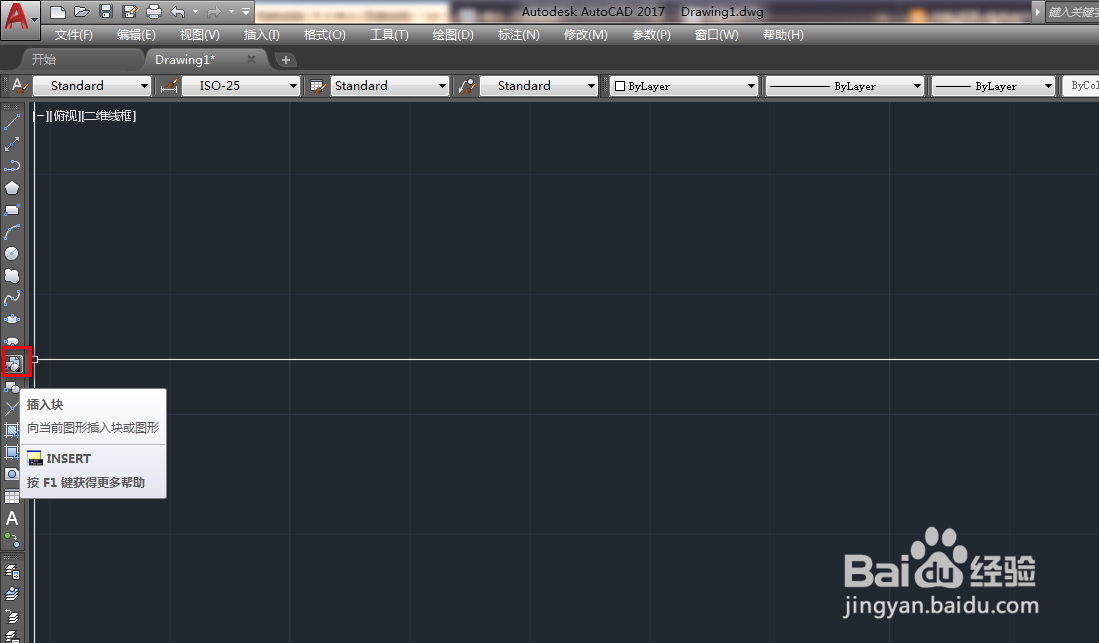Open the Dimension Style manager icon
1099x643 pixels.
169,86
